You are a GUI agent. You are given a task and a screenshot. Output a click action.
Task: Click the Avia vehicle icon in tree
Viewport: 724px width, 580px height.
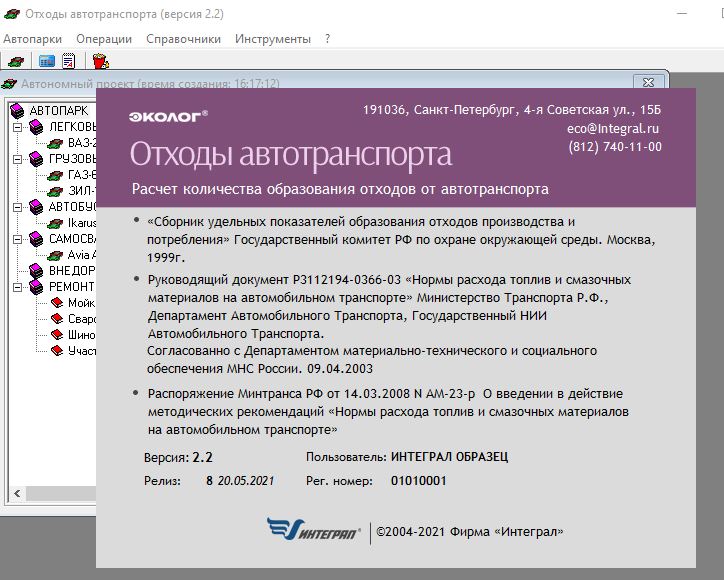[x=56, y=255]
